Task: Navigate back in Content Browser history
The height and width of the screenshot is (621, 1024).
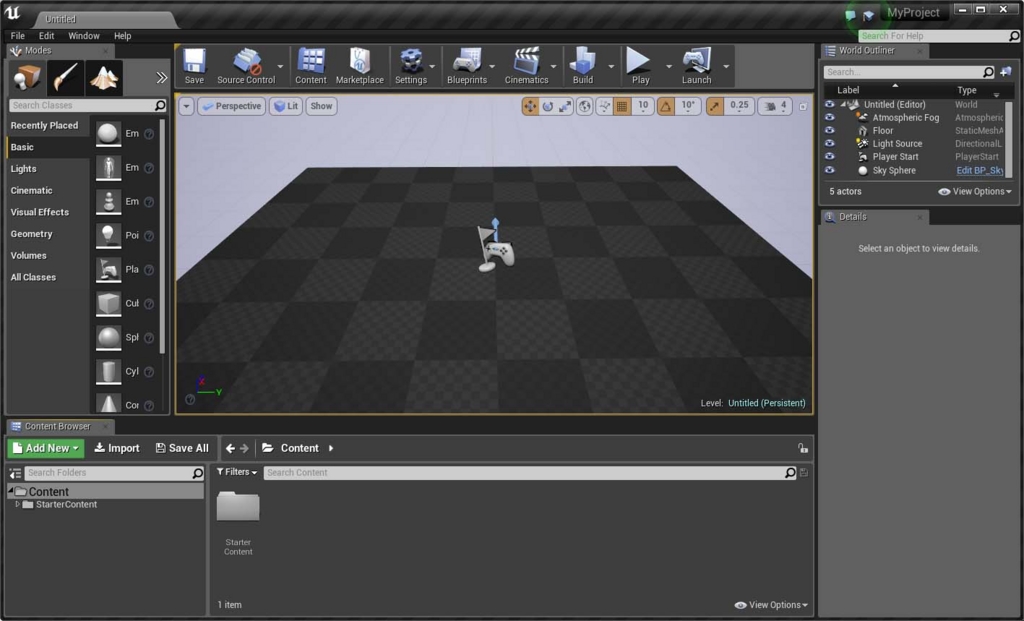Action: pyautogui.click(x=230, y=448)
